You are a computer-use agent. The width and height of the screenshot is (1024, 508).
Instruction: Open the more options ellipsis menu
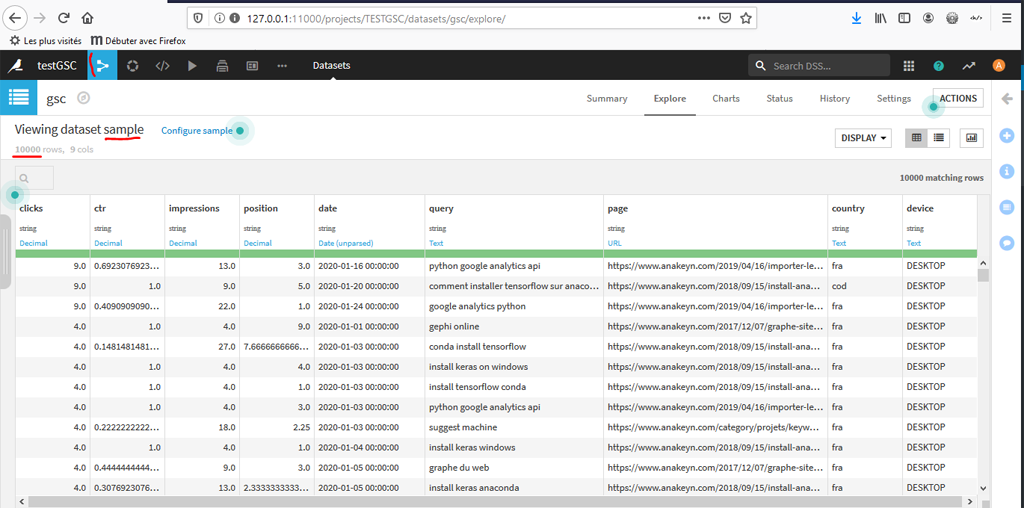point(282,65)
